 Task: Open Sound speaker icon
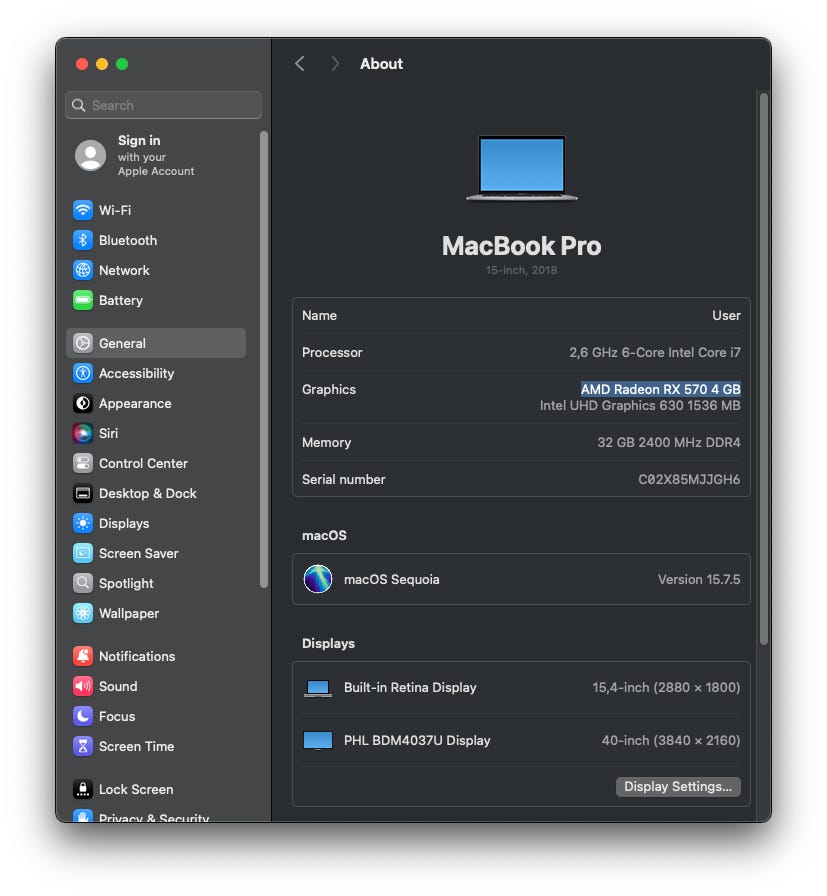(x=83, y=686)
